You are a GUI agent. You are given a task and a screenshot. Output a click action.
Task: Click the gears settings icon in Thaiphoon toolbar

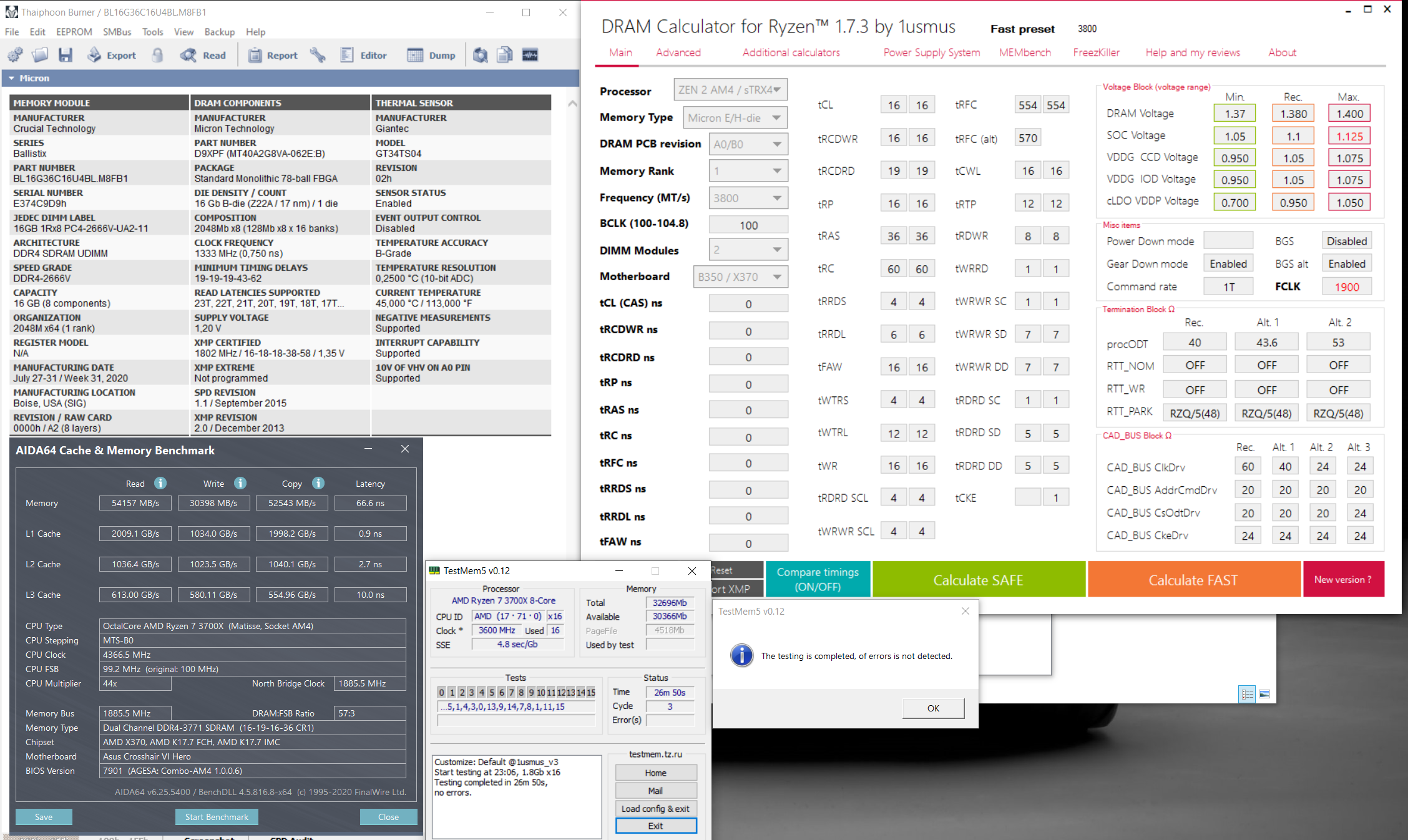(16, 56)
